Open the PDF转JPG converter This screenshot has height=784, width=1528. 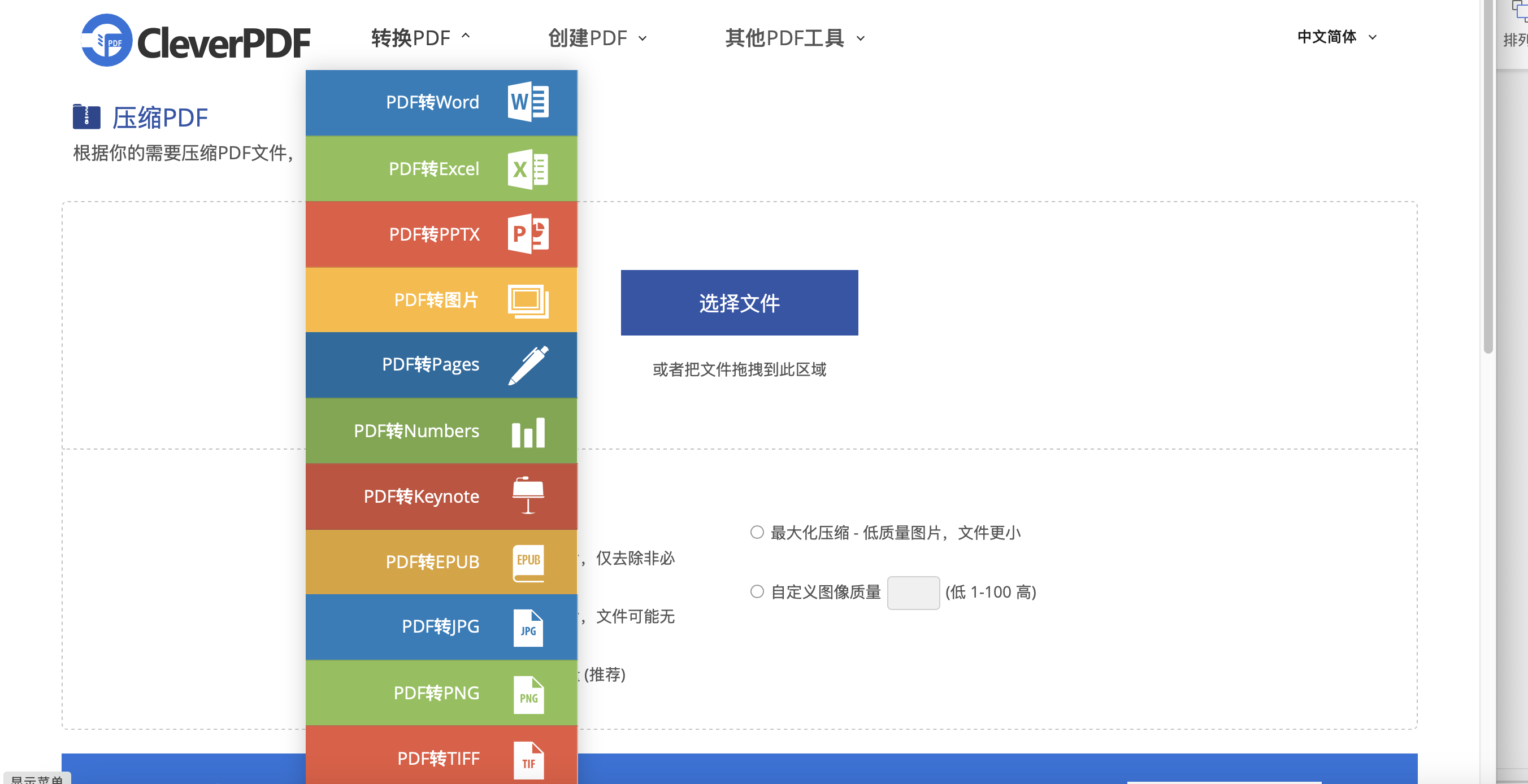tap(441, 627)
